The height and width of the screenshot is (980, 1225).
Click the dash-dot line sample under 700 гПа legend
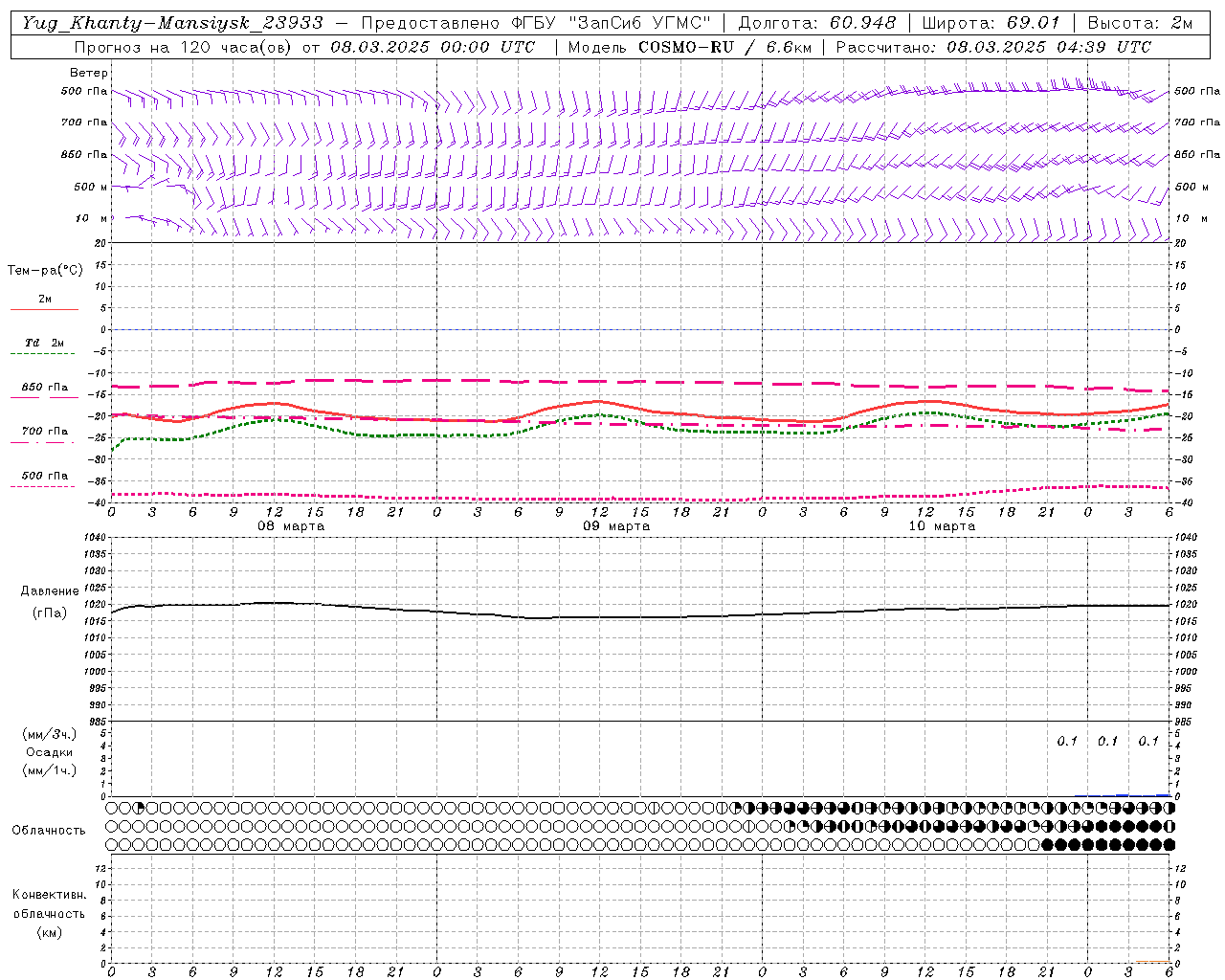tap(44, 442)
